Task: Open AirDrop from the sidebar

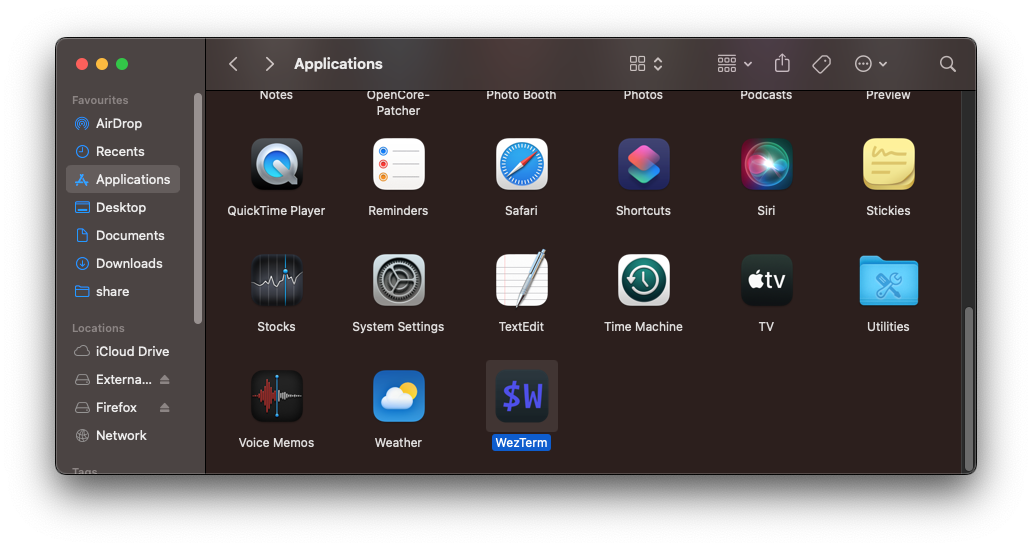Action: (x=118, y=124)
